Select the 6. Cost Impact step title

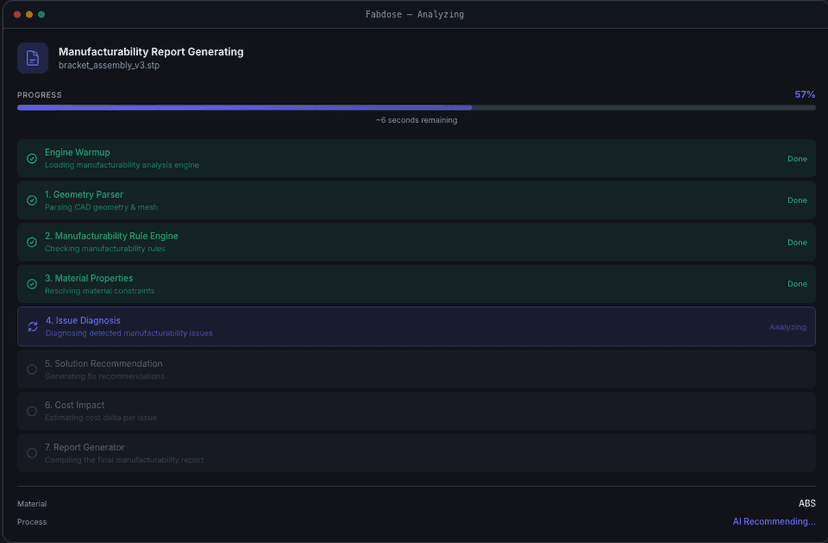74,405
